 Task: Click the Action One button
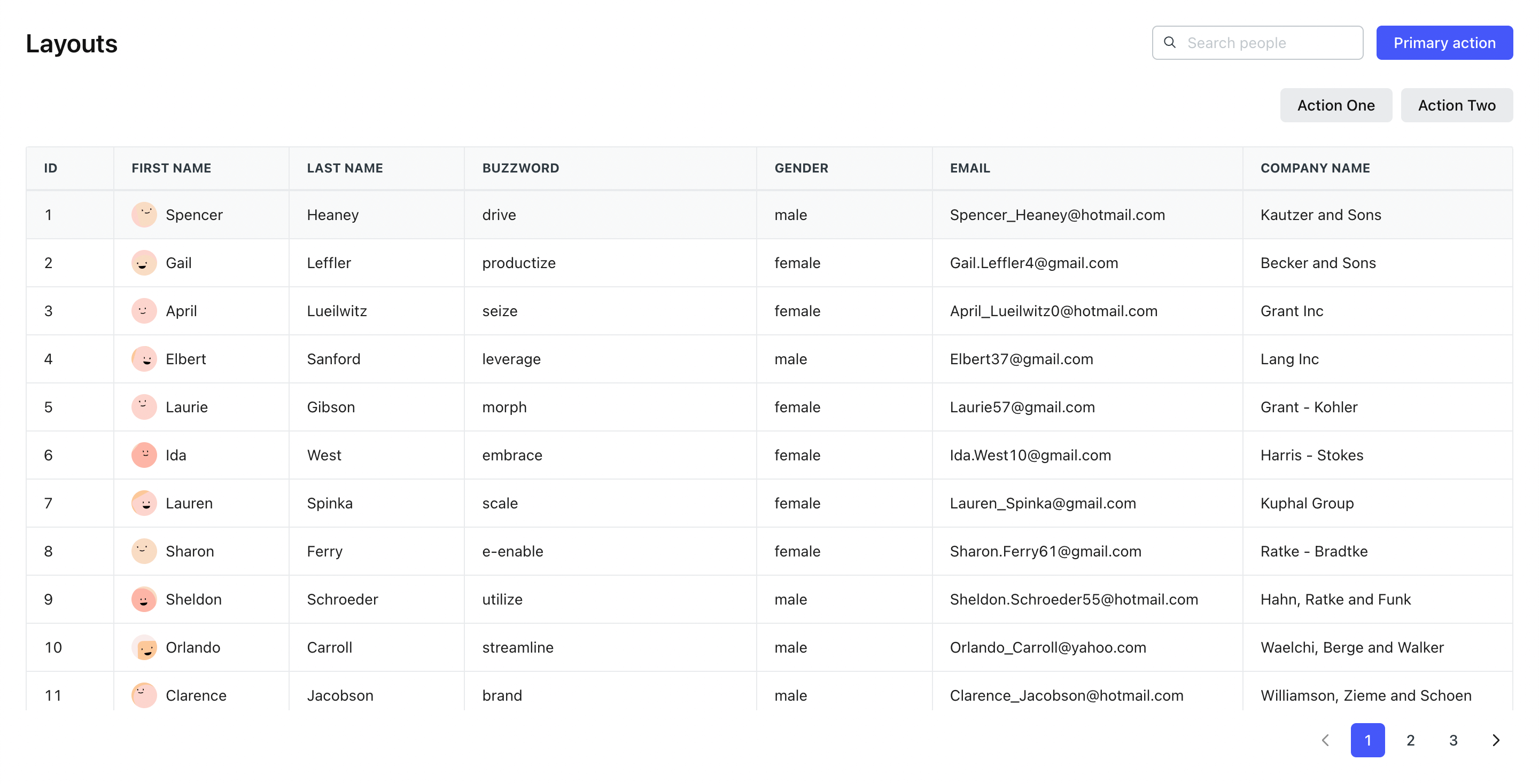click(1336, 105)
